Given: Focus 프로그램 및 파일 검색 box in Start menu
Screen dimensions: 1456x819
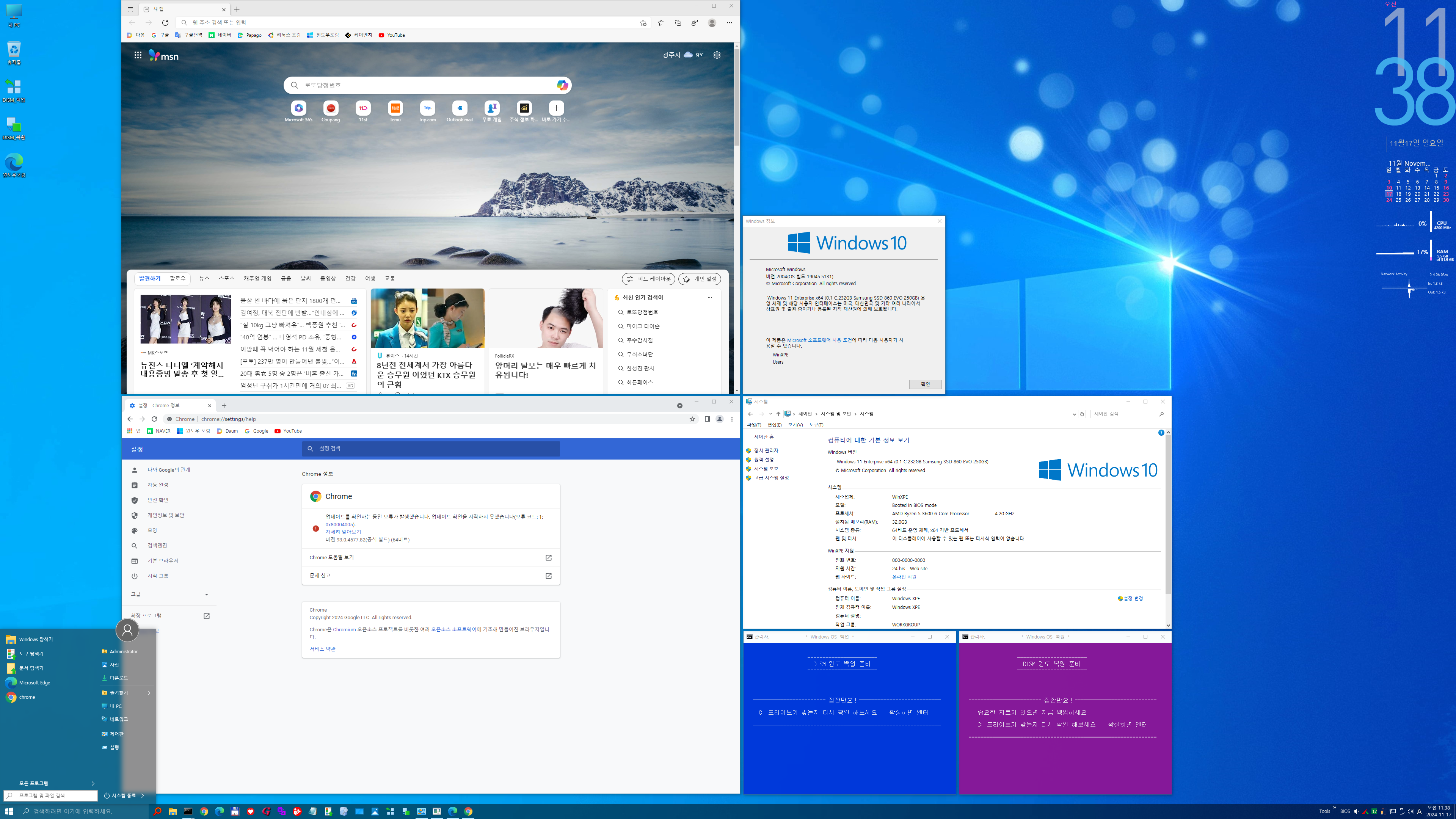Looking at the screenshot, I should pos(51,795).
